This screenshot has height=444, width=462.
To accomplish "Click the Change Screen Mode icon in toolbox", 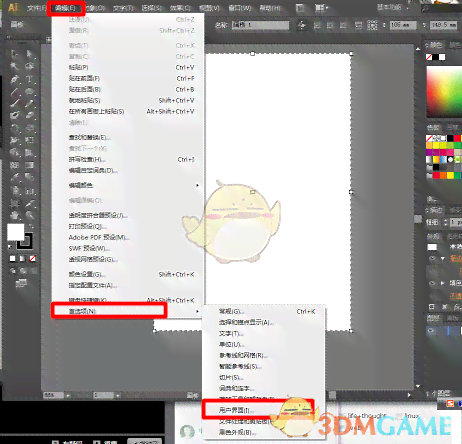I will tap(21, 284).
